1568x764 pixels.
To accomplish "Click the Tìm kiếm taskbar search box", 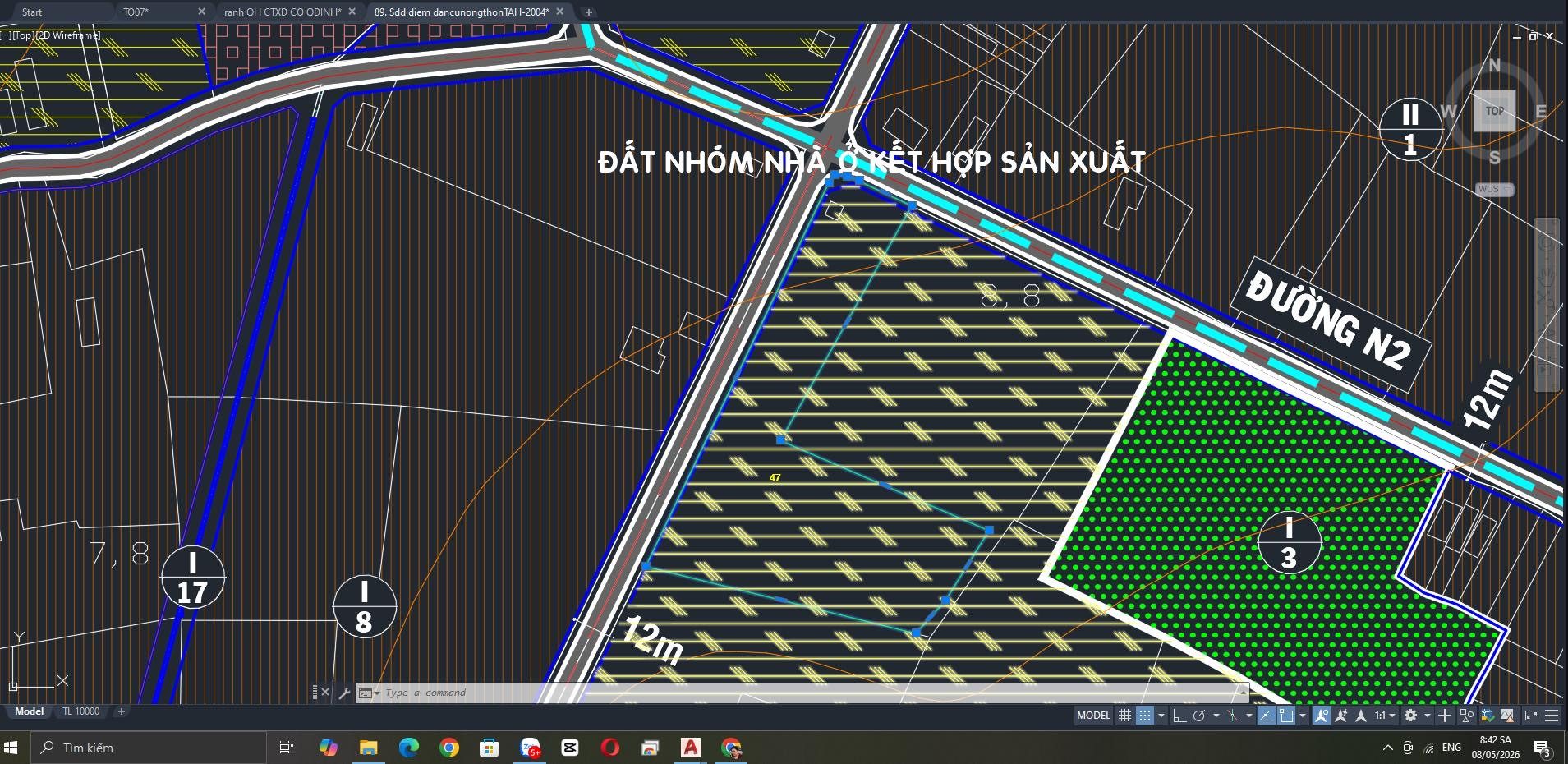I will 149,748.
